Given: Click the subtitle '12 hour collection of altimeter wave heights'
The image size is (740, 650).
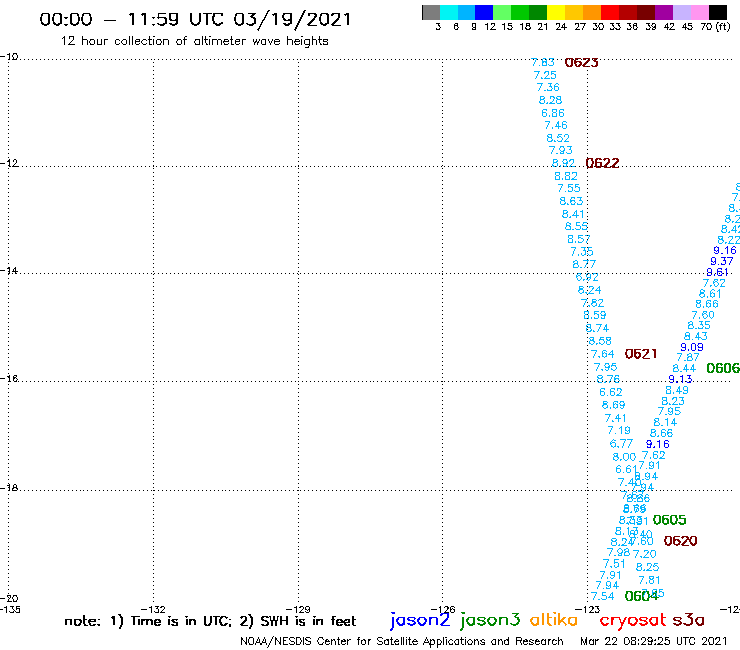Looking at the screenshot, I should 194,41.
